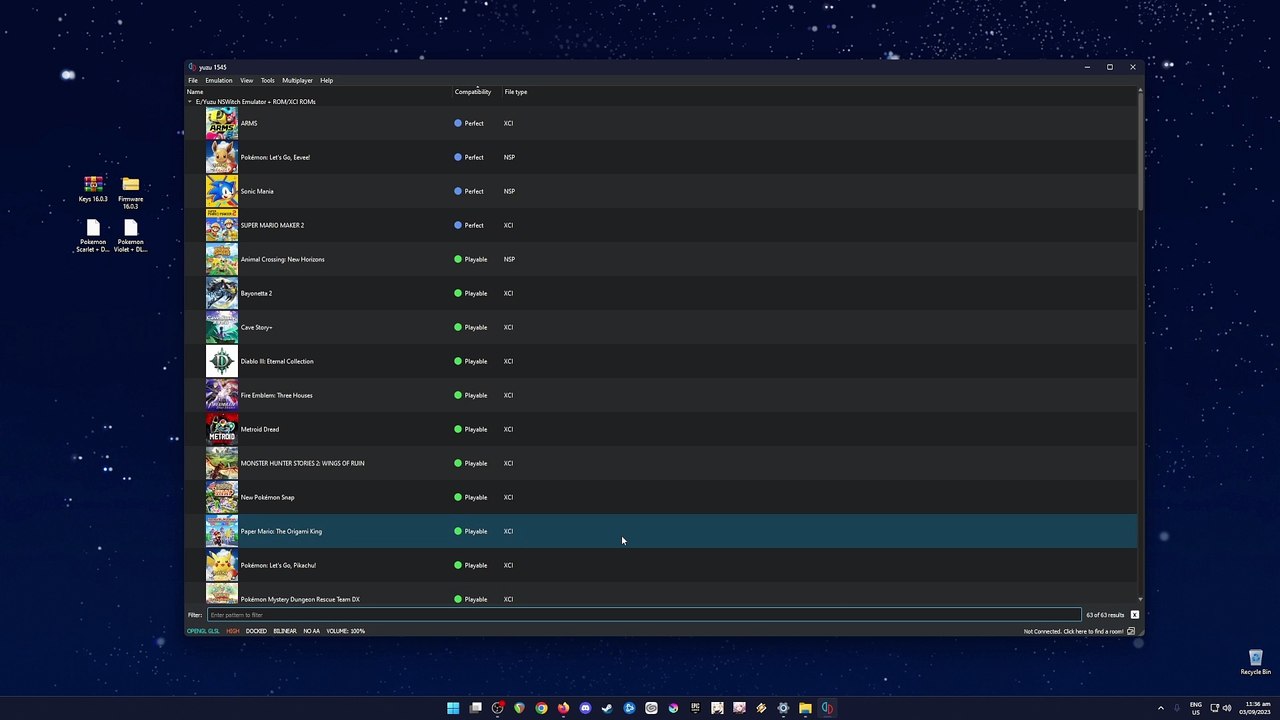Toggle the HIGH GPU accuracy status button
Viewport: 1280px width, 720px height.
233,631
